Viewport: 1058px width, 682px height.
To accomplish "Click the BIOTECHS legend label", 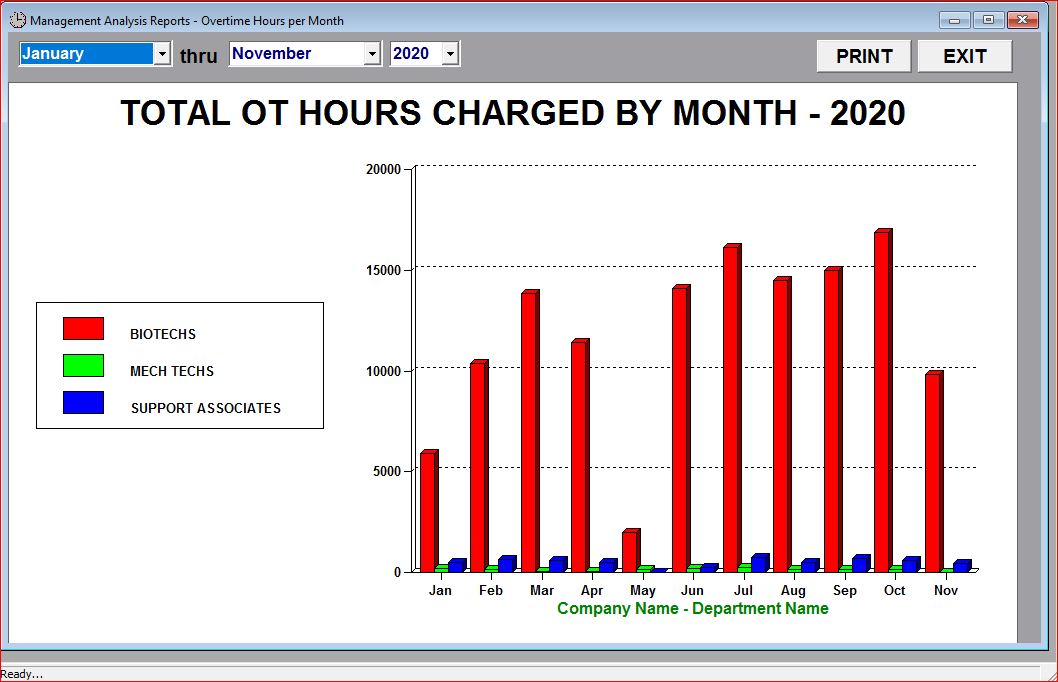I will 163,334.
